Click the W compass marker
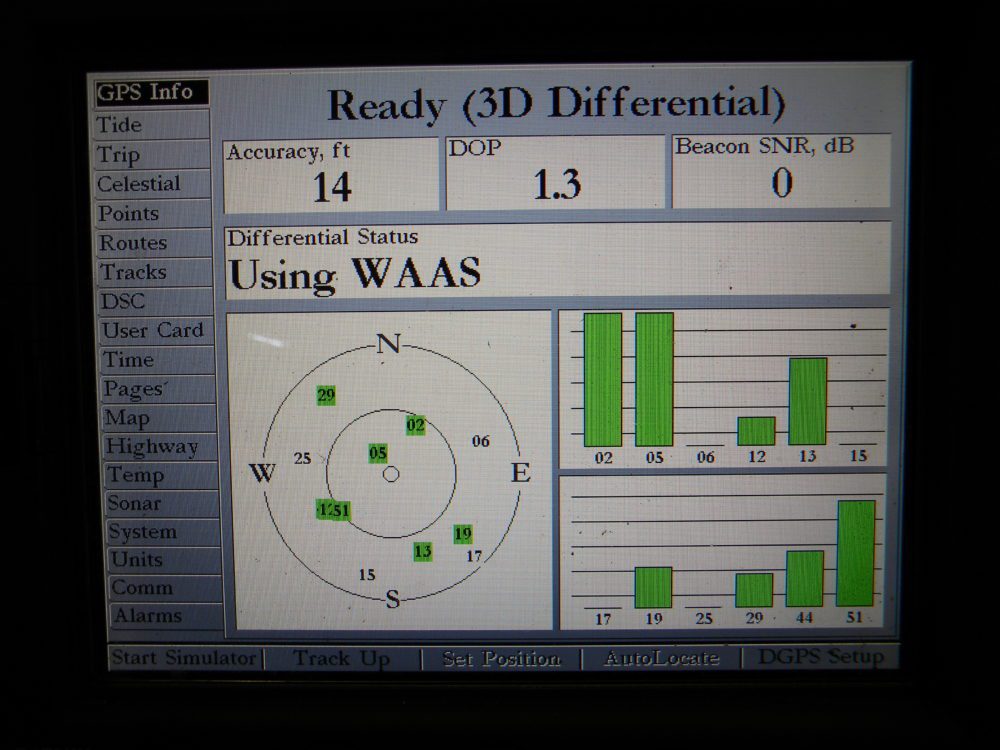1000x750 pixels. click(x=262, y=473)
